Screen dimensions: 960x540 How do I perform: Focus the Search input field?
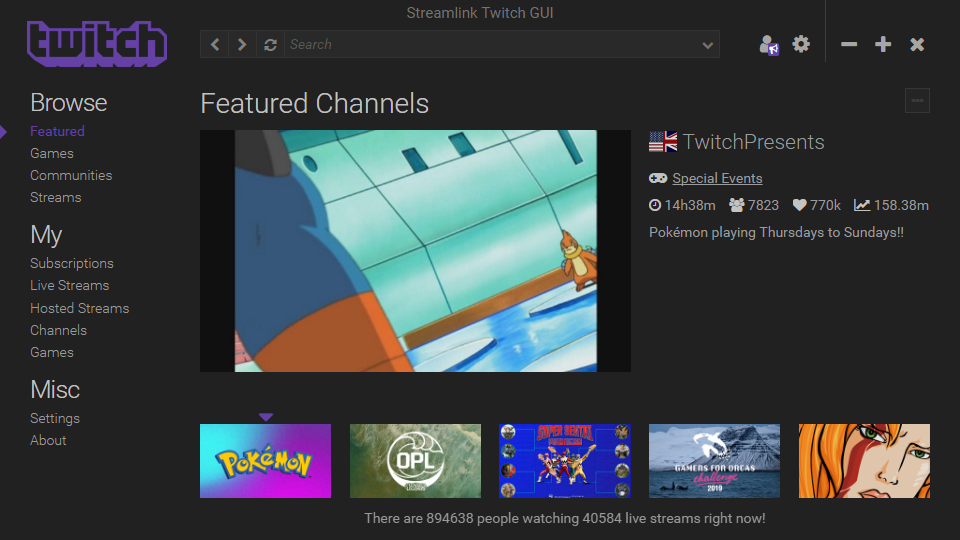pyautogui.click(x=492, y=45)
